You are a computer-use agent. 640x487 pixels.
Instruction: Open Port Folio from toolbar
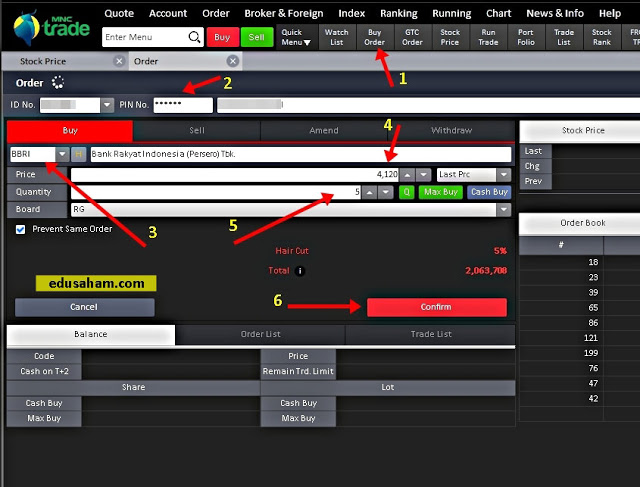[526, 37]
